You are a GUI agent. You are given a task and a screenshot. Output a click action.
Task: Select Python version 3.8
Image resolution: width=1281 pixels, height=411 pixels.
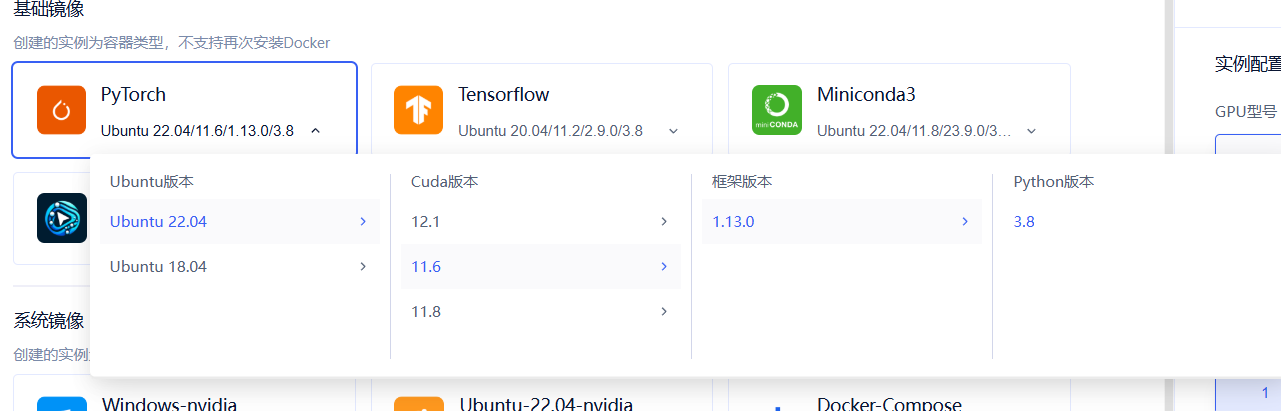1024,221
